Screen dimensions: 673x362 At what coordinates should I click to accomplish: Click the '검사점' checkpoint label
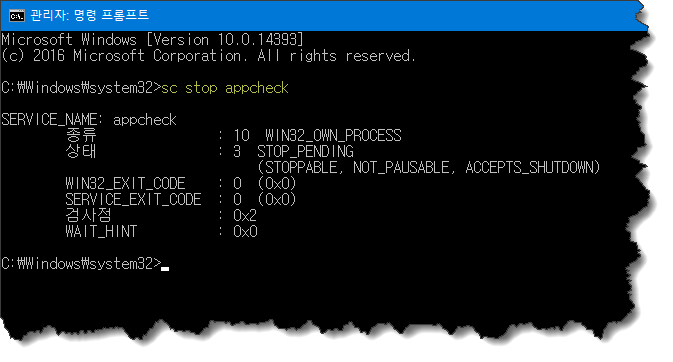coord(88,215)
